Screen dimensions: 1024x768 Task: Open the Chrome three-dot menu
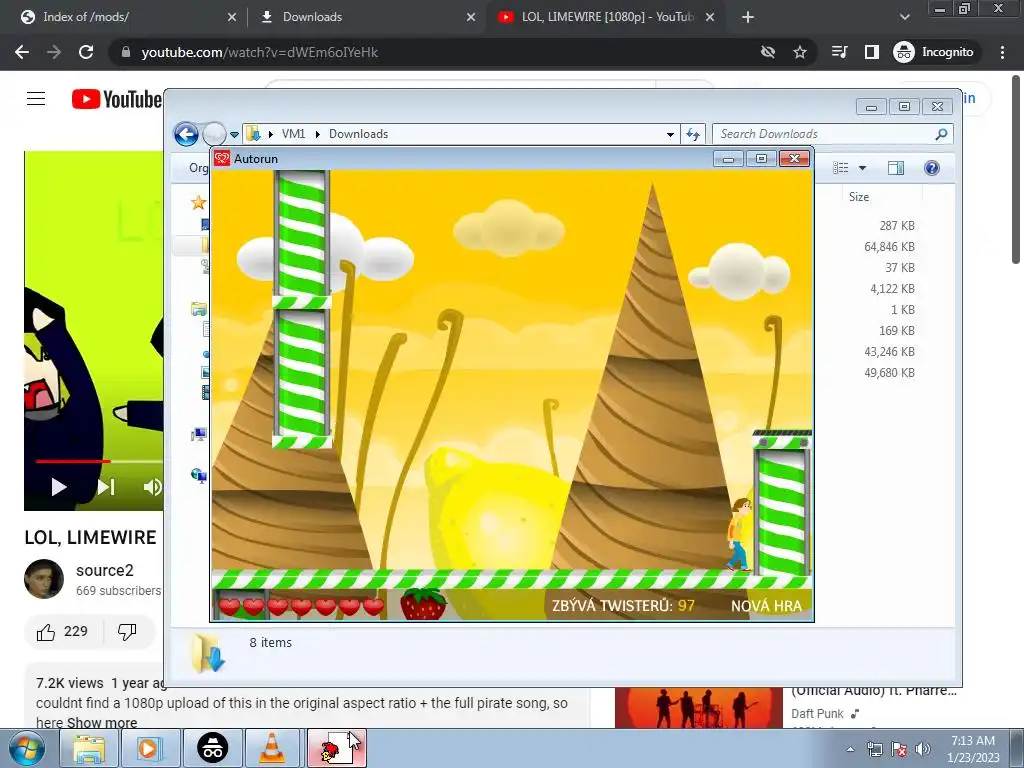tap(1002, 52)
